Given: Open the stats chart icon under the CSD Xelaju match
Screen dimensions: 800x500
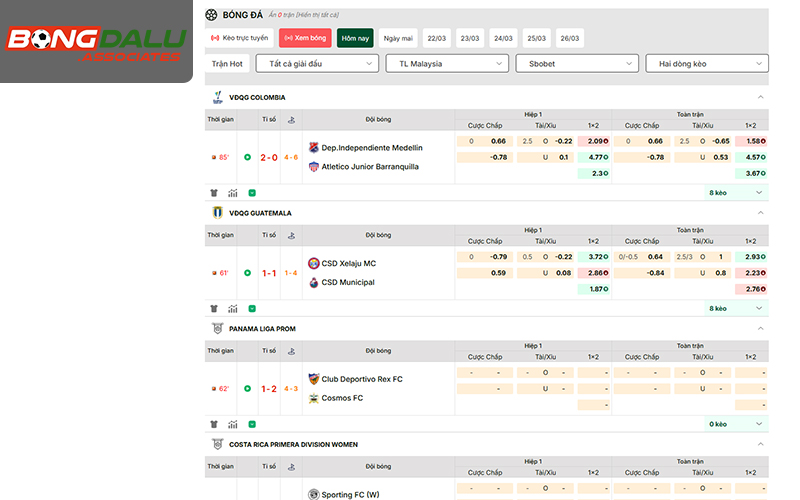Looking at the screenshot, I should [x=233, y=308].
